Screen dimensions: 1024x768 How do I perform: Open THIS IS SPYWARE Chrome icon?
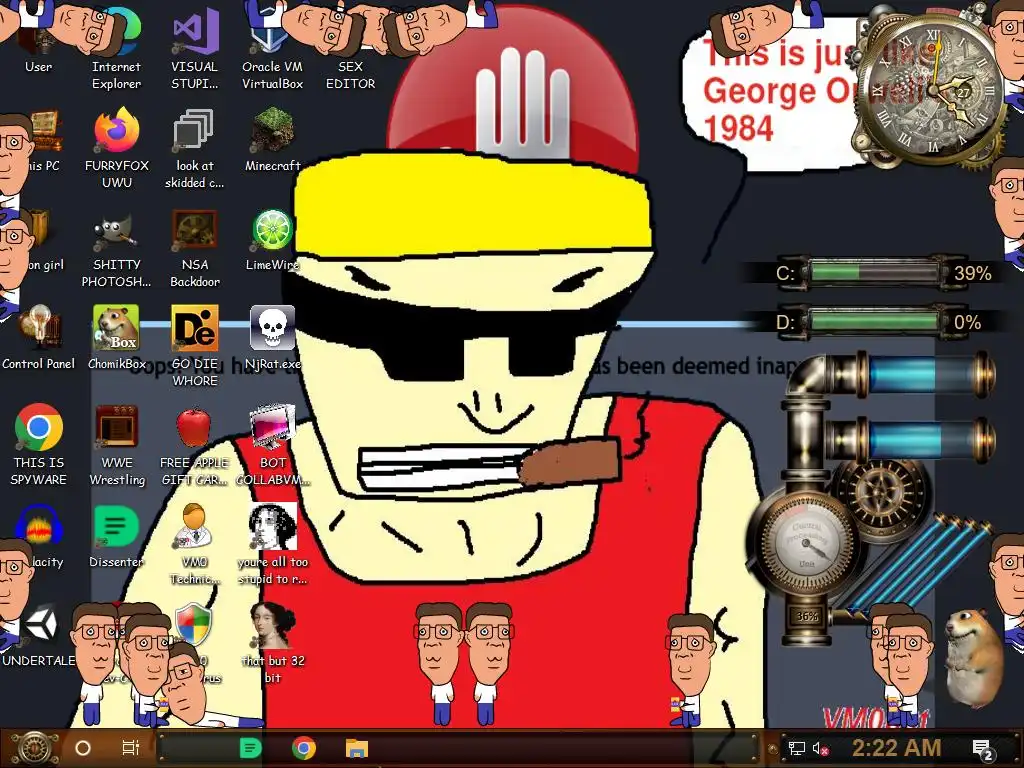(38, 445)
